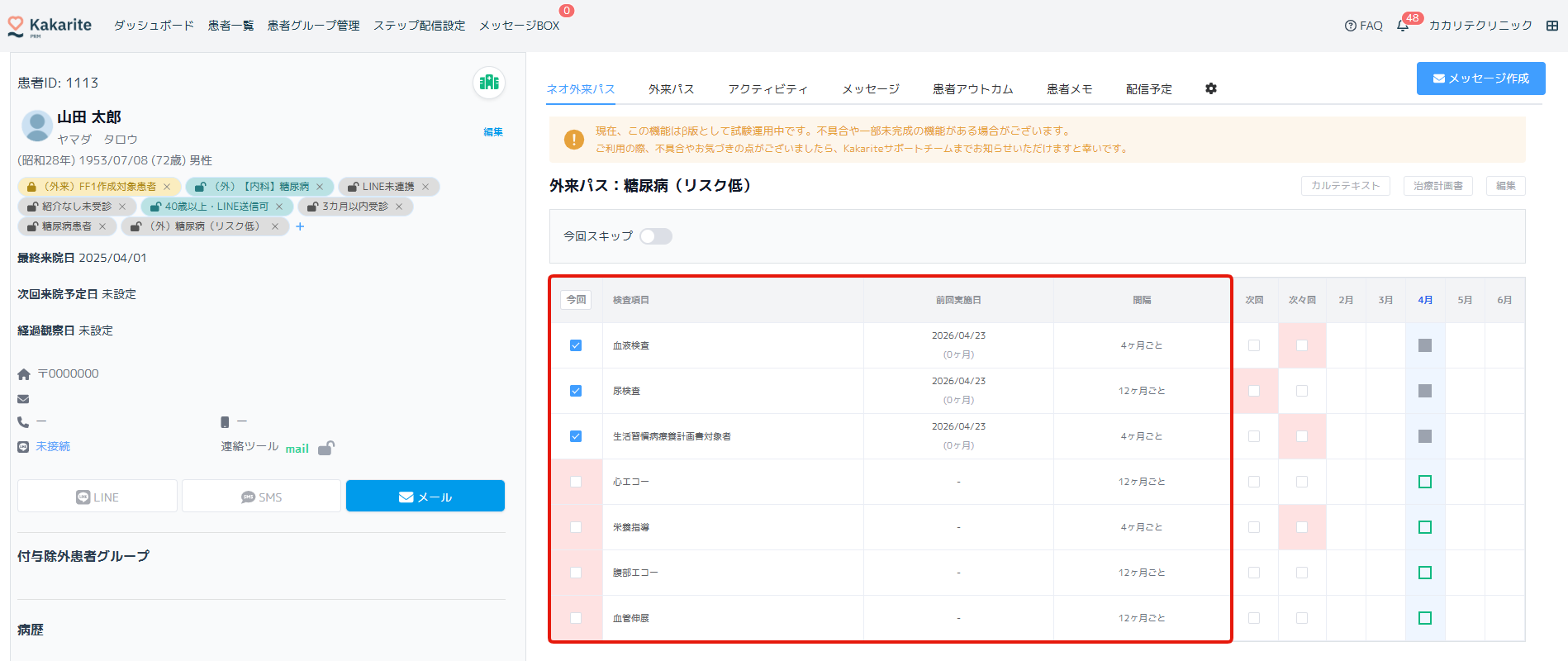This screenshot has width=1568, height=661.
Task: Click the Kakarite logo
Action: click(50, 26)
